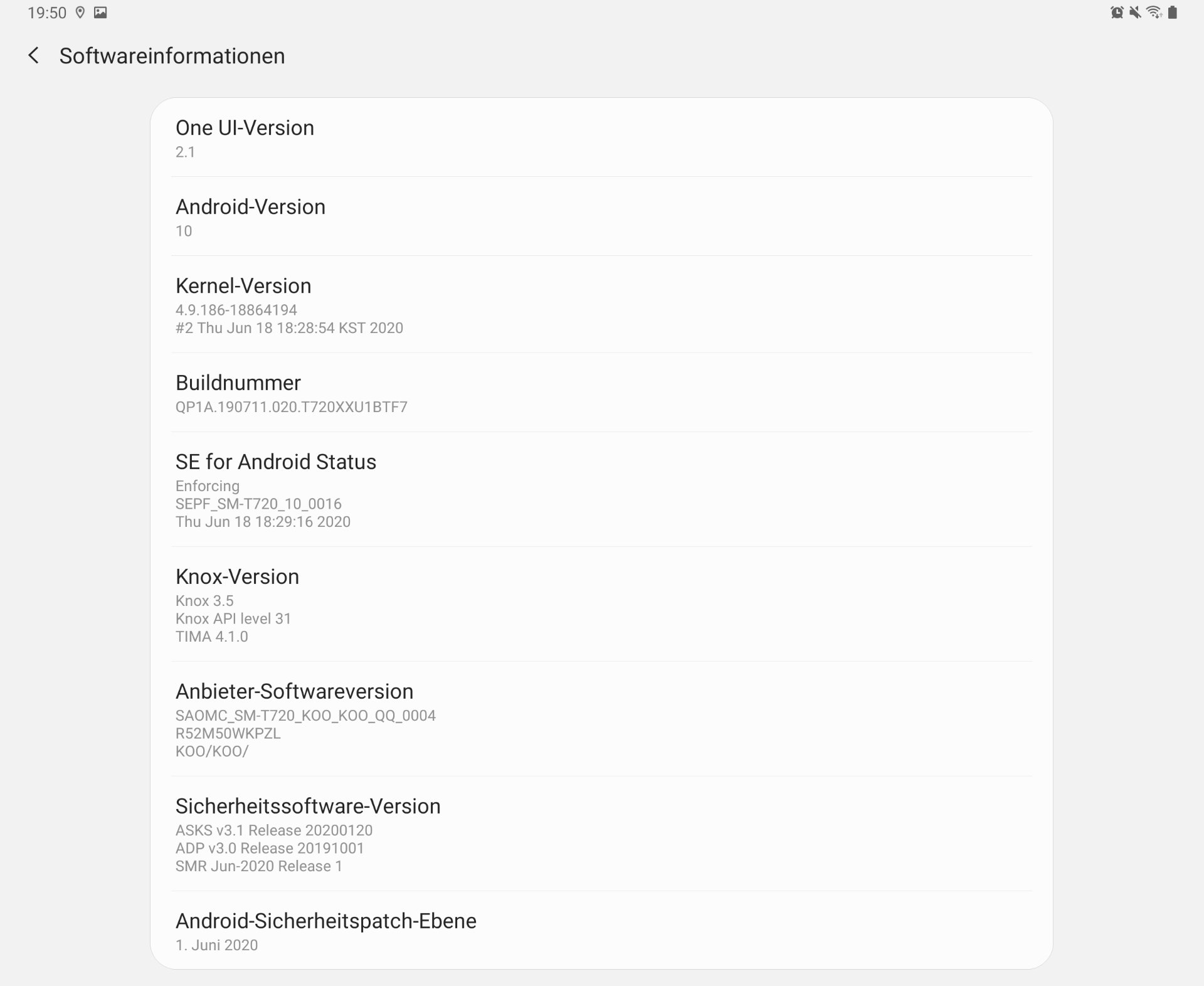Tap Android-Version entry
1204x986 pixels.
601,216
